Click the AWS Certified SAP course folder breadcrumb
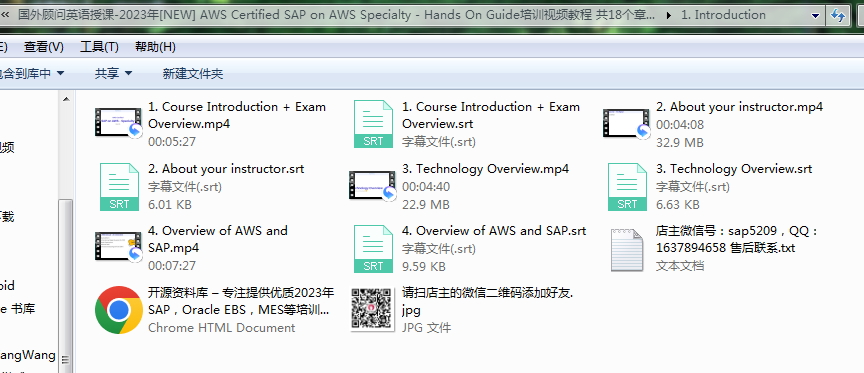 point(336,15)
